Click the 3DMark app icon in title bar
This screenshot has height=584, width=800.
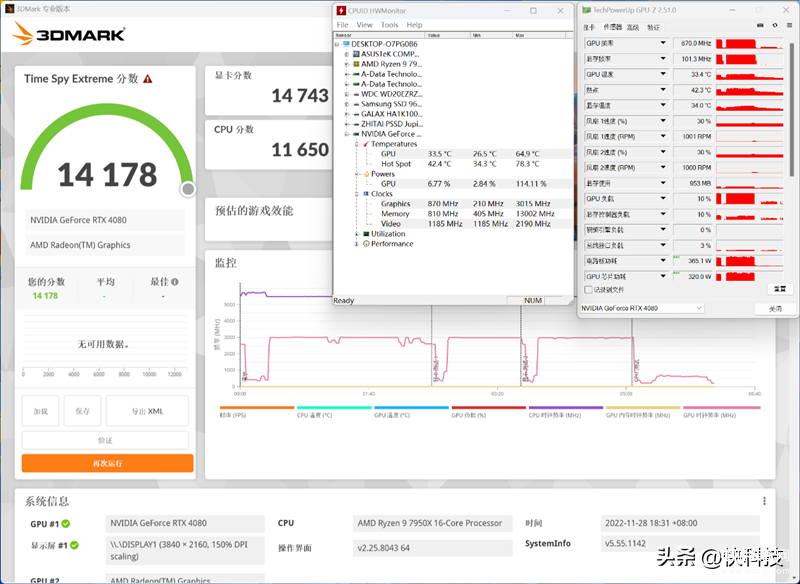pos(9,9)
